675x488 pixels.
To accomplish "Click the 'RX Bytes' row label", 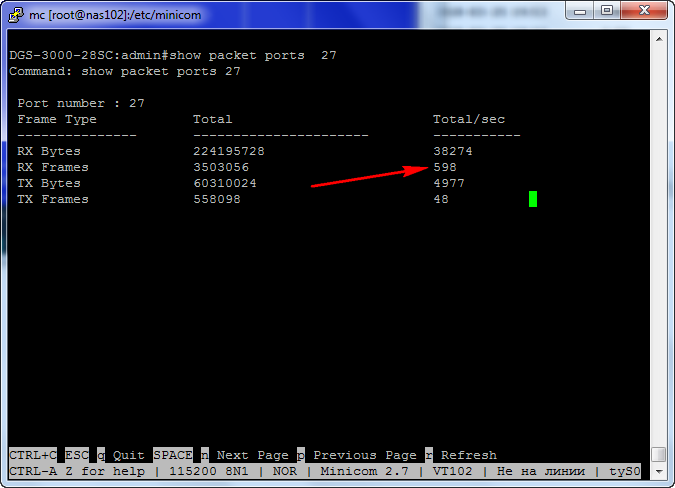I will pyautogui.click(x=49, y=151).
